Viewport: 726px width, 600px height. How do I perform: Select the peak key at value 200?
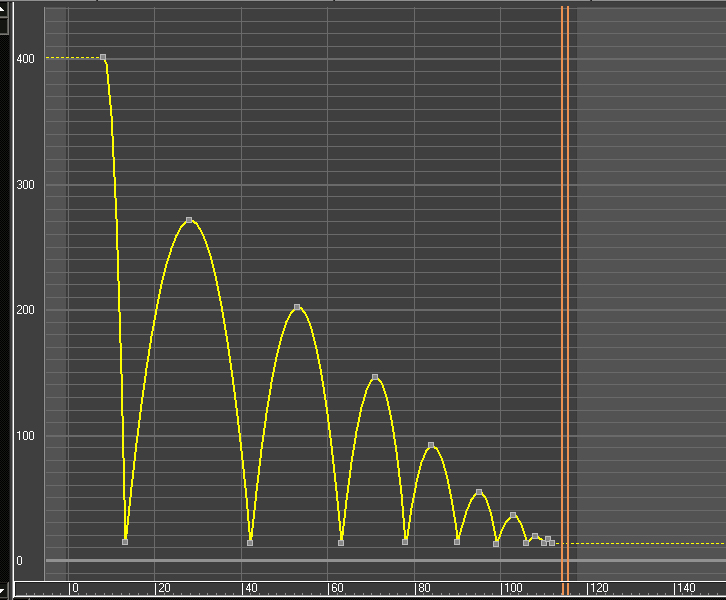coord(297,307)
